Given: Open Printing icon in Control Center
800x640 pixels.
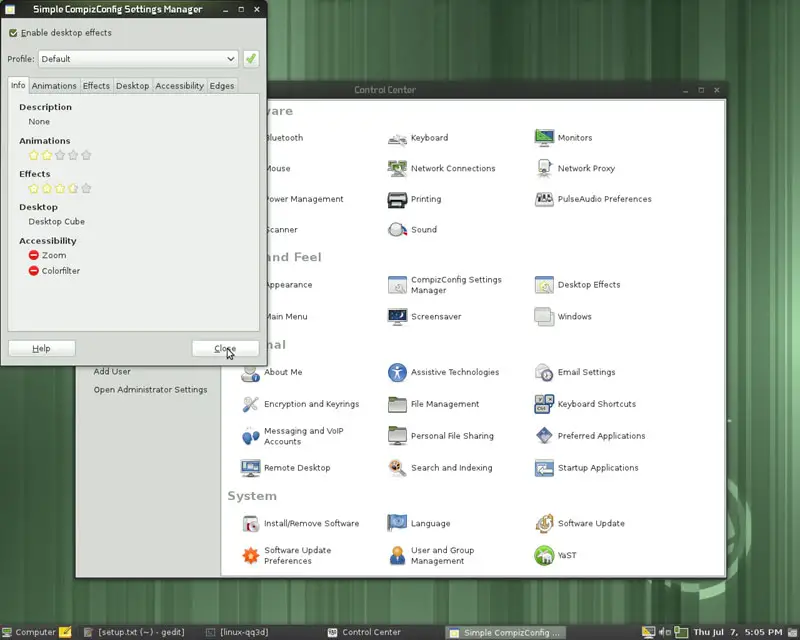Looking at the screenshot, I should click(397, 200).
